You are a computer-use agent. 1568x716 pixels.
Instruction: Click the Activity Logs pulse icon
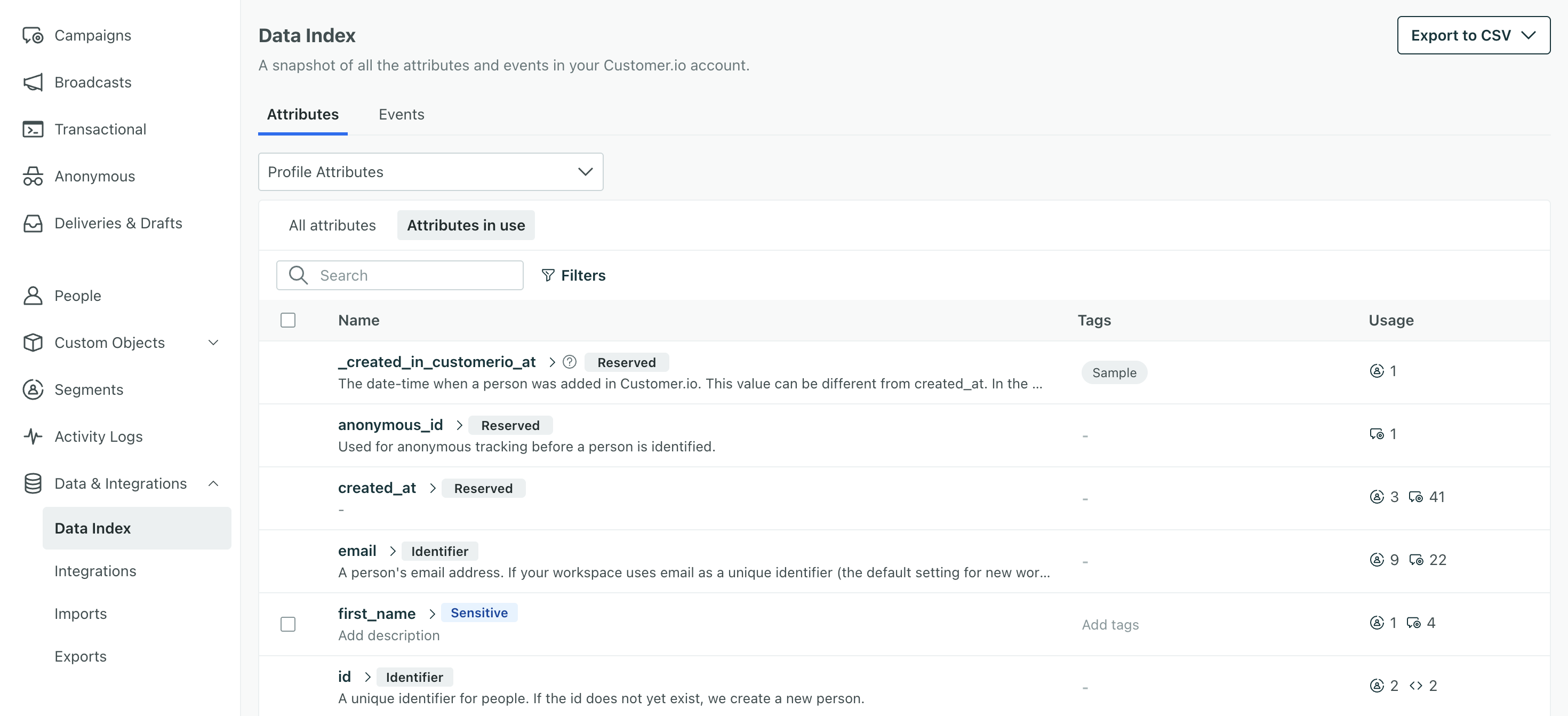33,436
